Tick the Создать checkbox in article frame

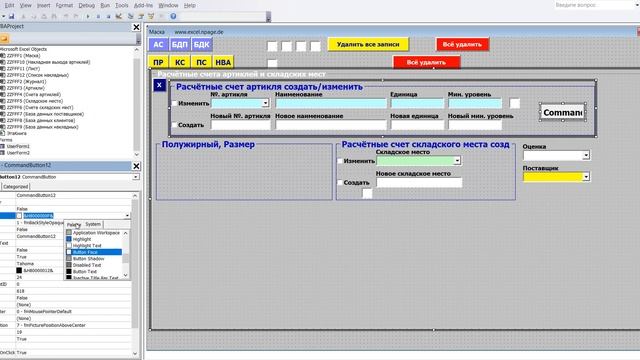coord(174,125)
